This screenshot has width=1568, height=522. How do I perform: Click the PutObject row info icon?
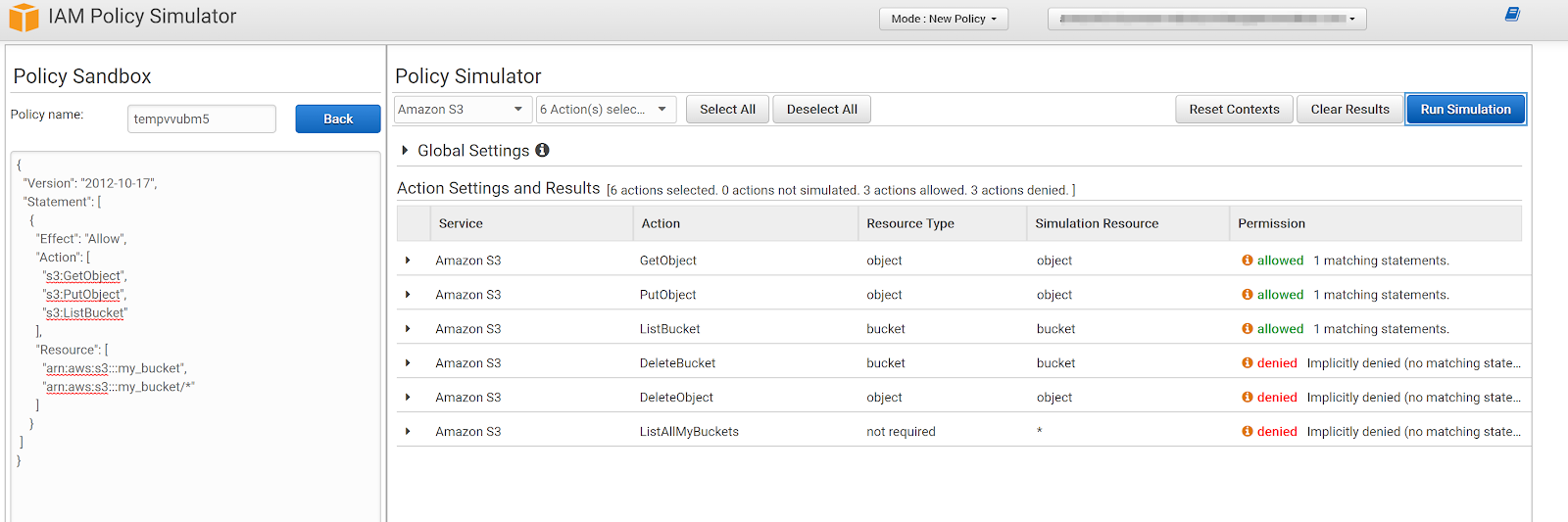(1248, 295)
